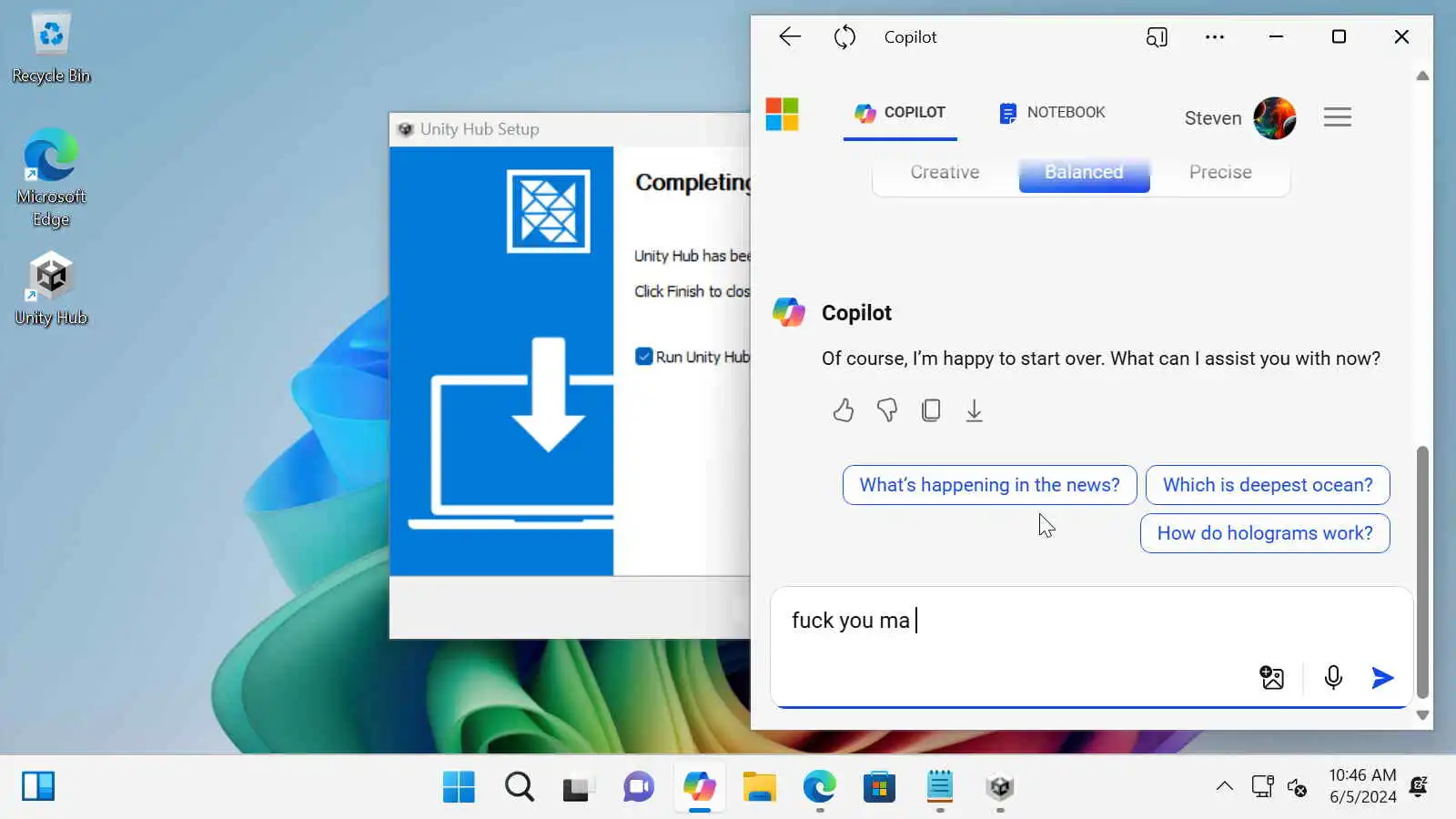The width and height of the screenshot is (1456, 819).
Task: Click the back arrow in Copilot window
Action: click(790, 36)
